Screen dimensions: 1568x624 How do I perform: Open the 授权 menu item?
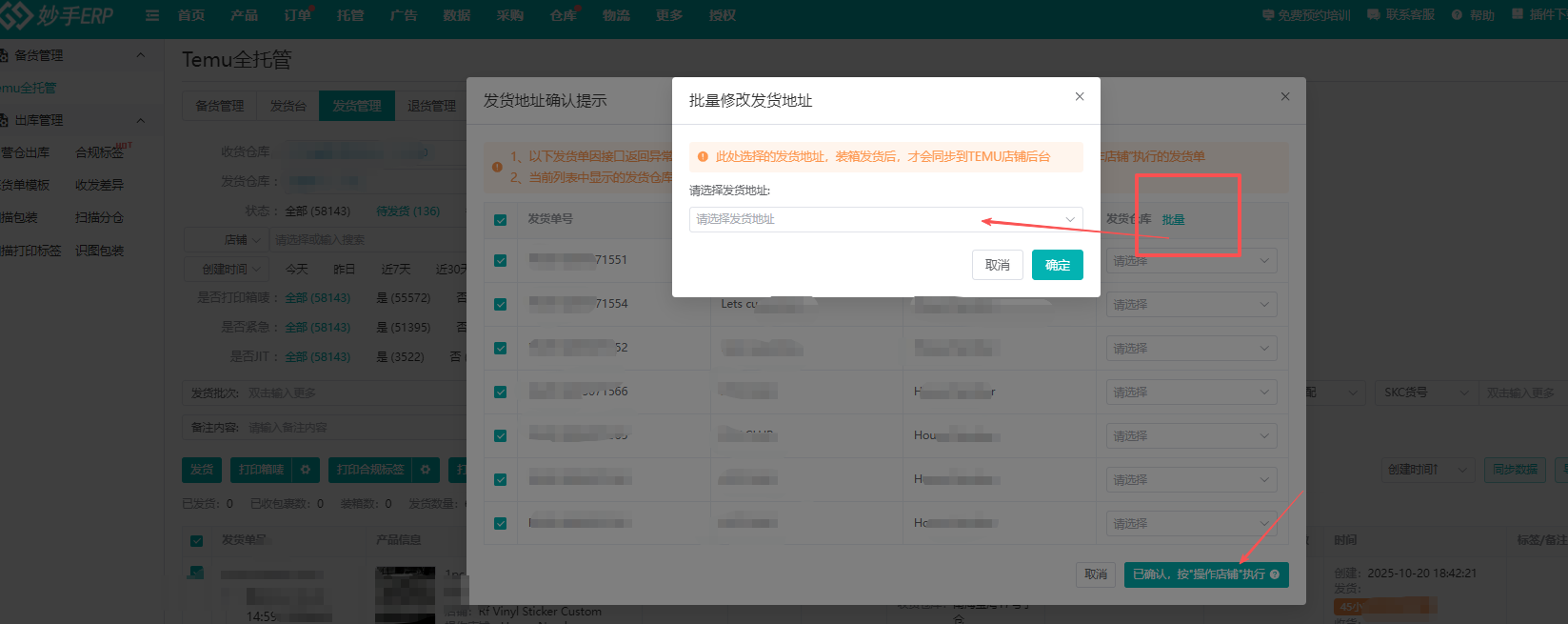723,15
